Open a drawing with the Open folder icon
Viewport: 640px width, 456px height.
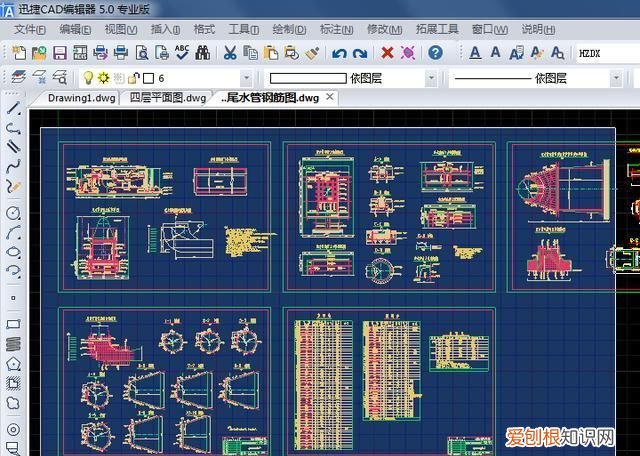[39, 53]
